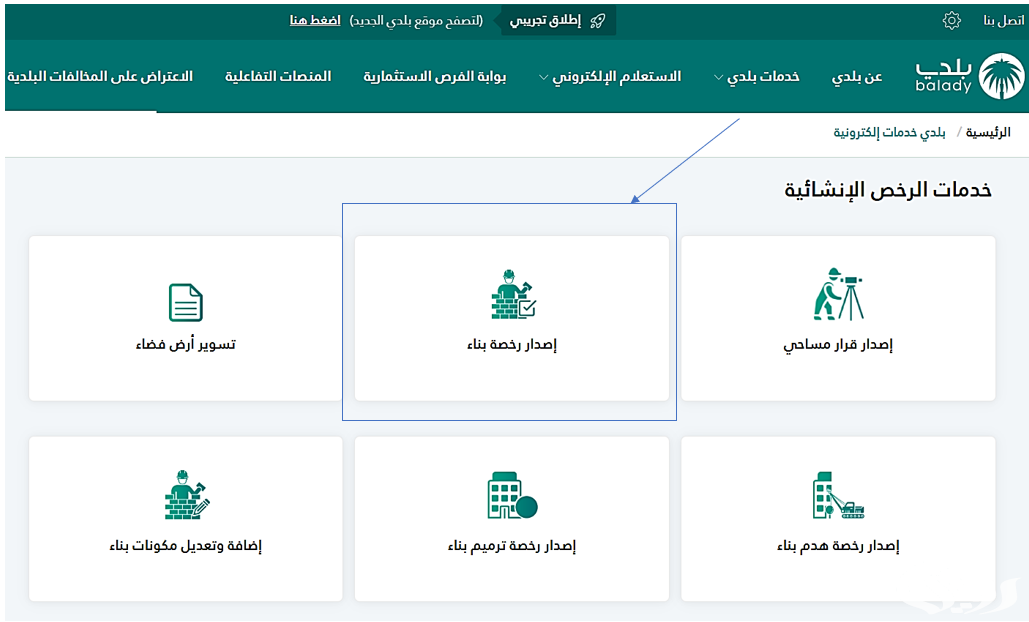Viewport: 1029px width, 622px height.
Task: Open the إصدار رخصة ترميم بناء label
Action: click(x=512, y=546)
